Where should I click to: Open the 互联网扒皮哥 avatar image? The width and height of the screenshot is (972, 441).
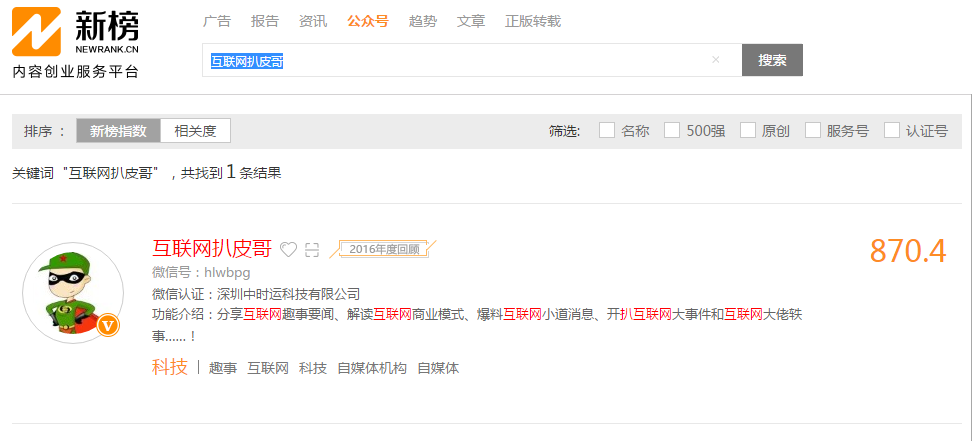point(73,293)
